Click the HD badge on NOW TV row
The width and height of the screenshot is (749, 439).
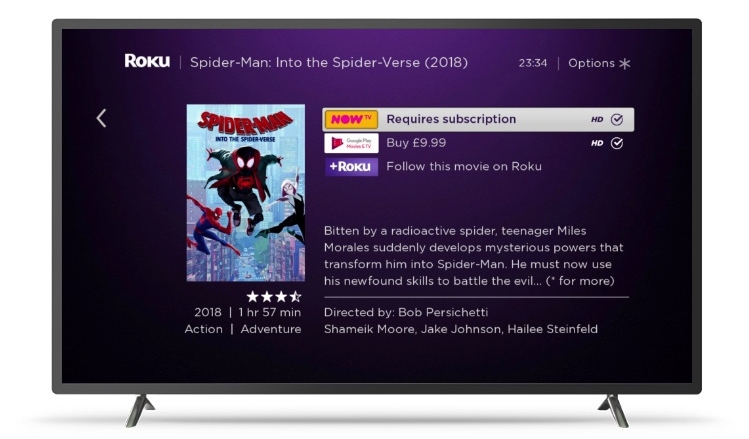(597, 119)
